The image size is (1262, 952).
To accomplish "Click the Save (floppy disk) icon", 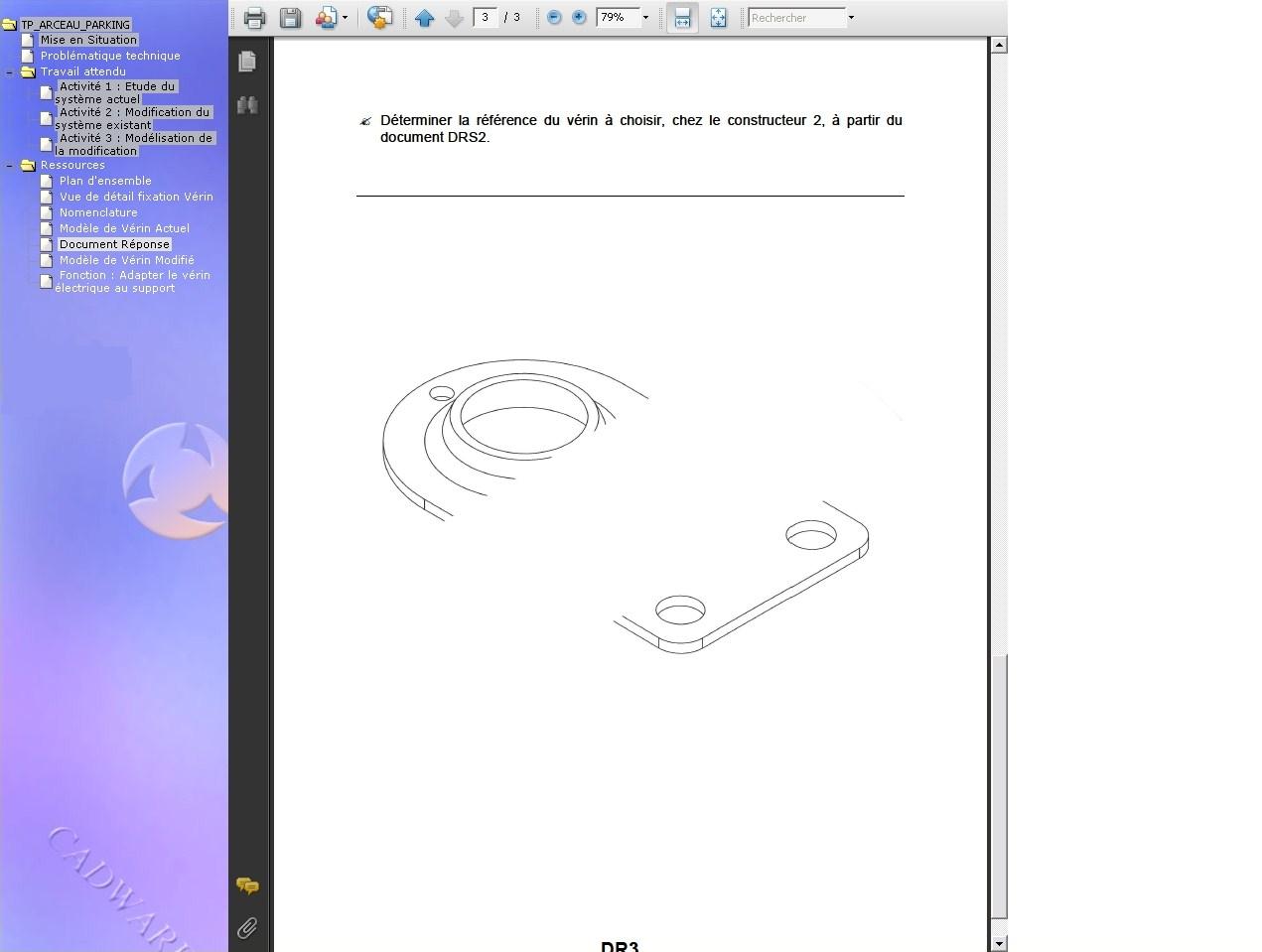I will (x=290, y=18).
